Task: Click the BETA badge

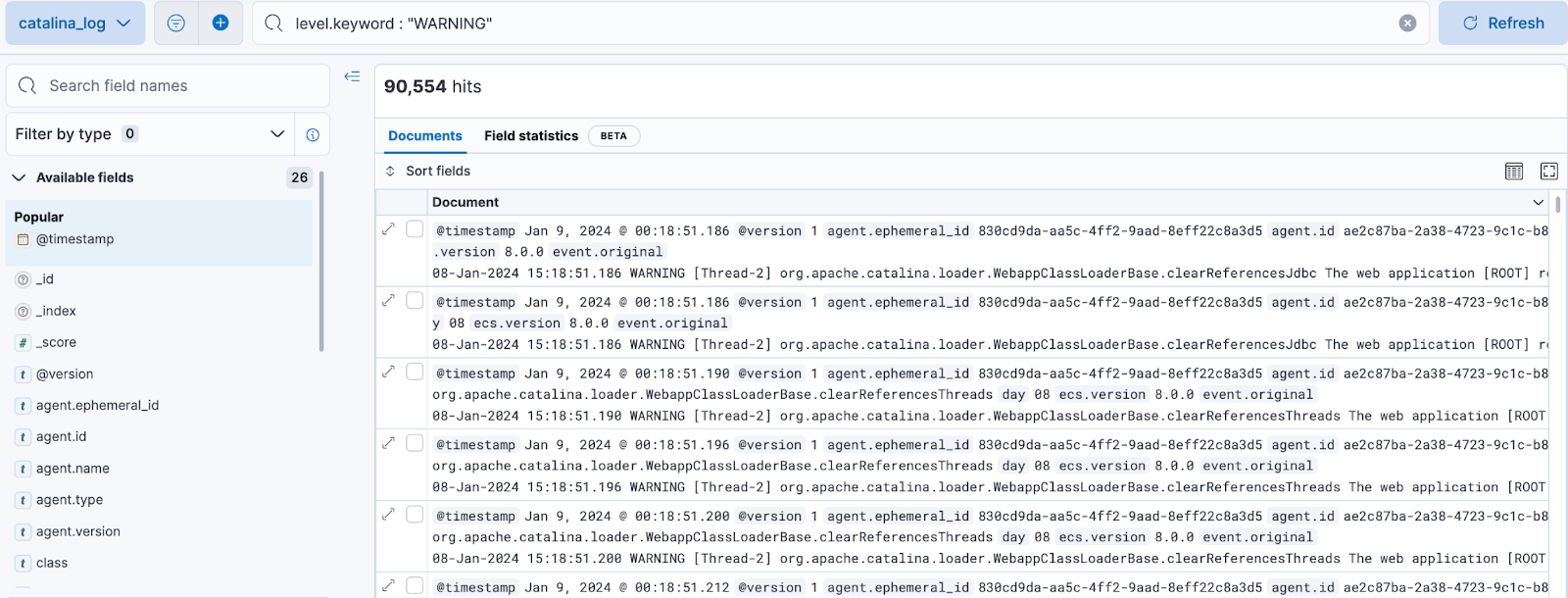Action: tap(613, 136)
